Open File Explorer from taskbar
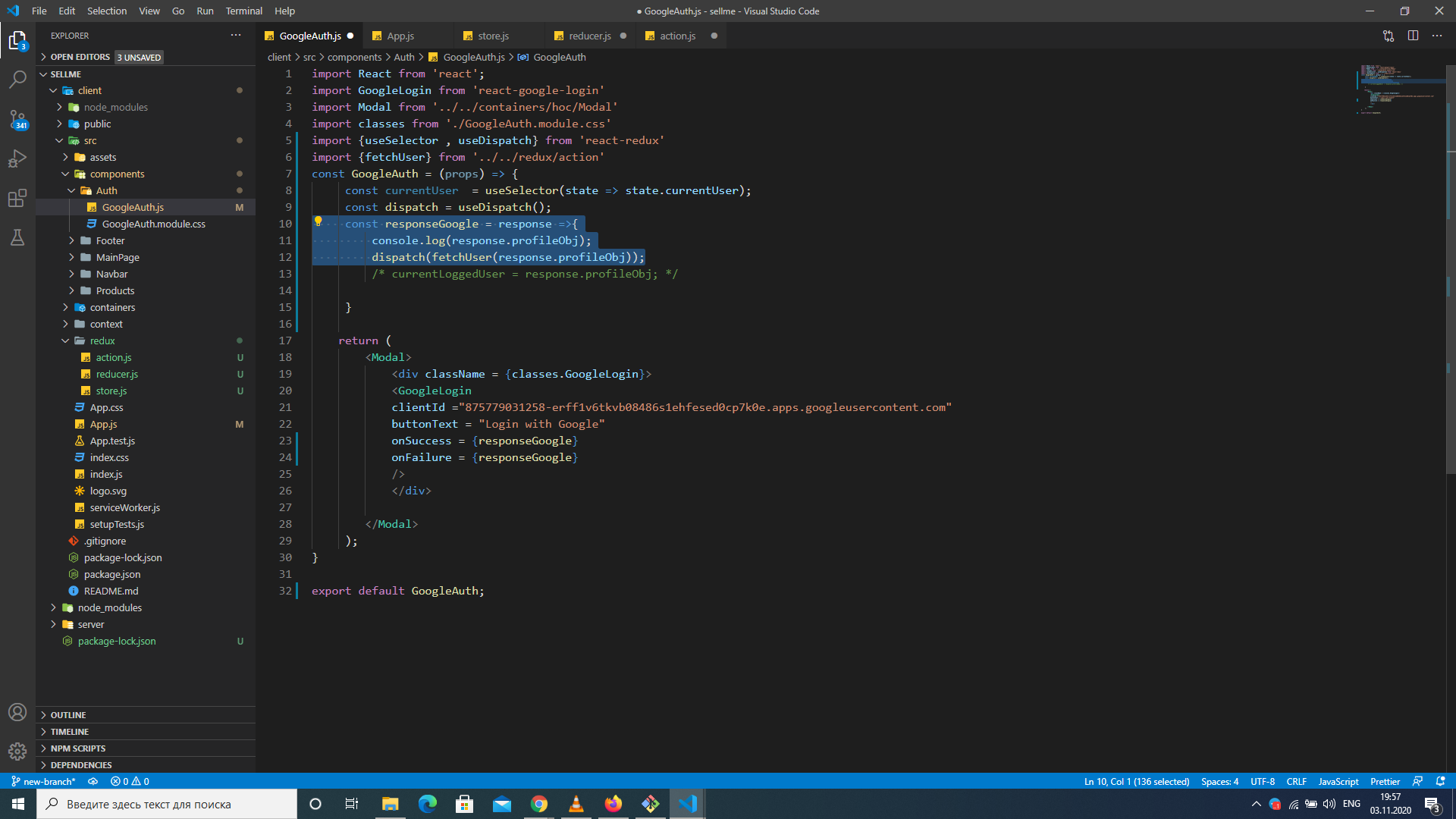 click(391, 804)
